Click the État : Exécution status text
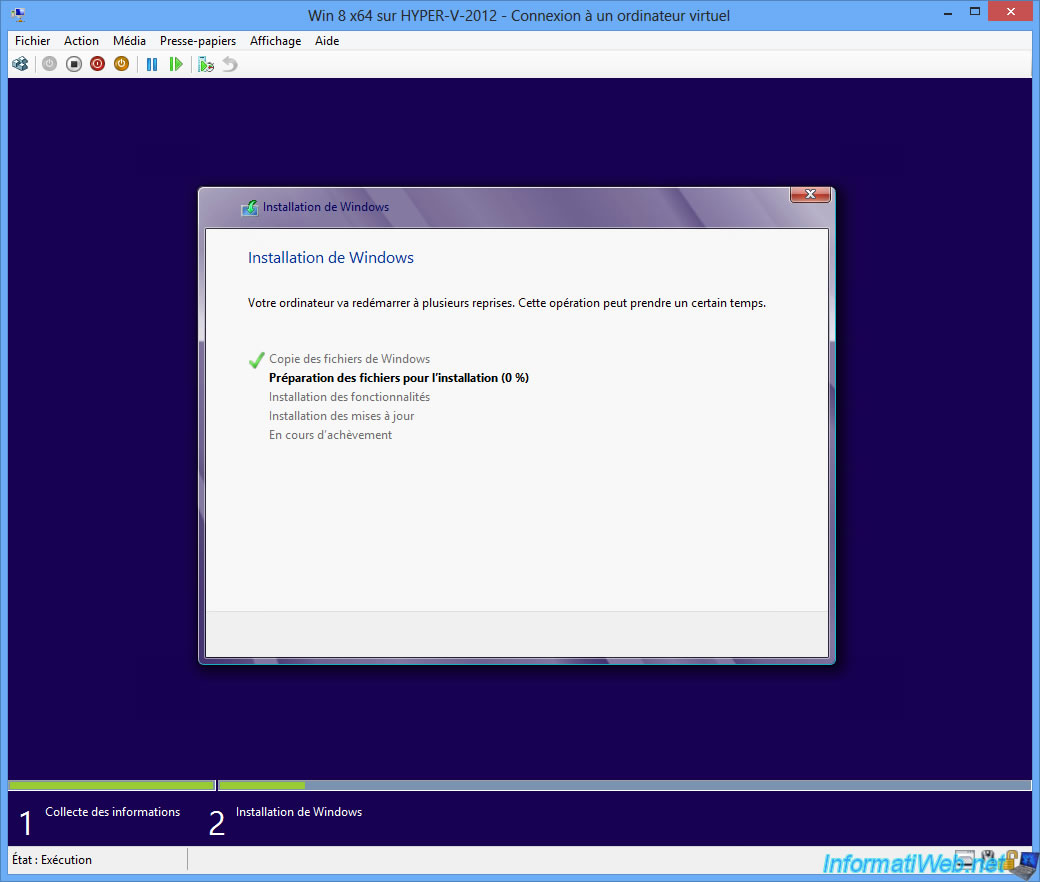 coord(52,859)
